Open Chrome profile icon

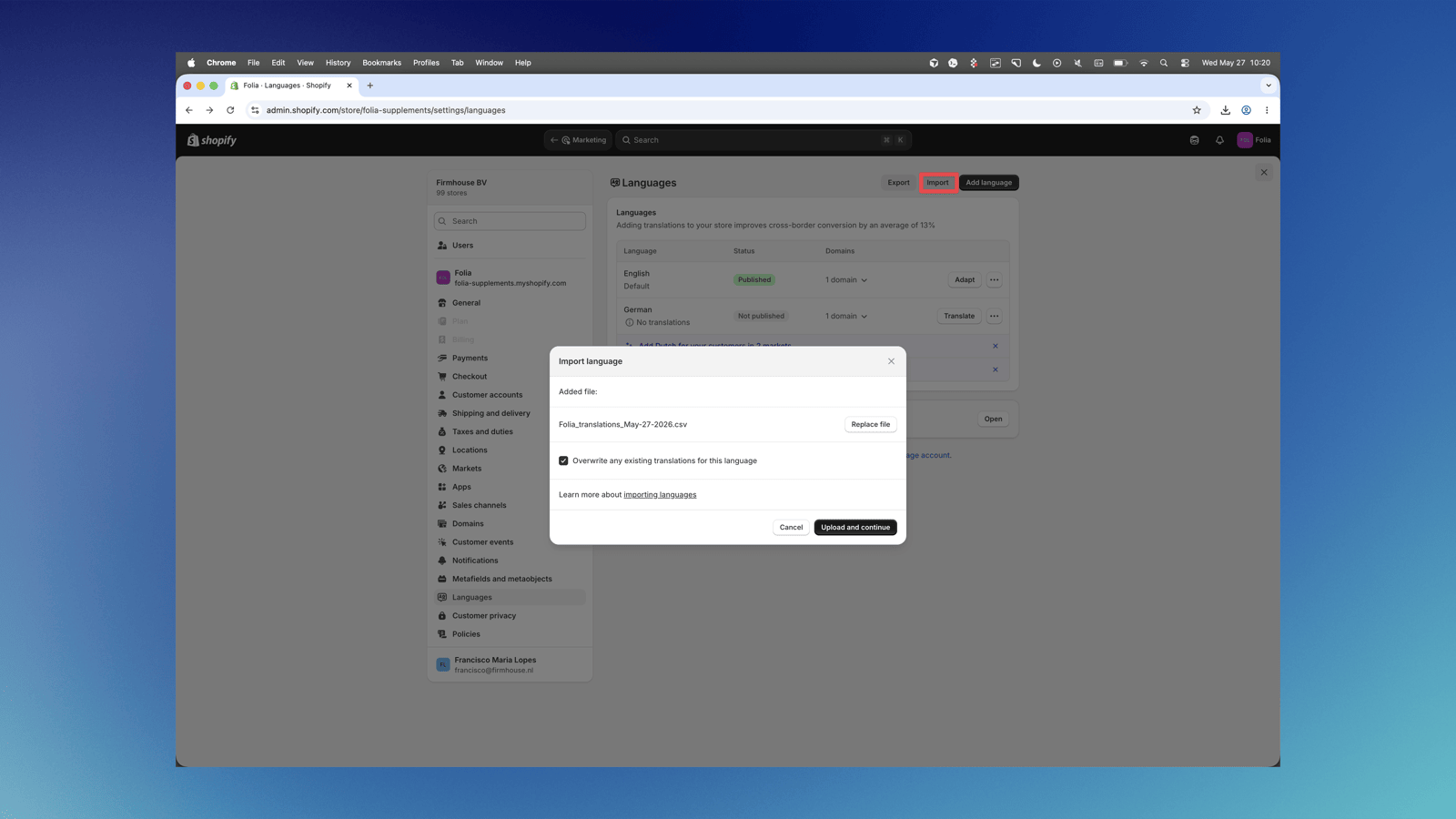pyautogui.click(x=1246, y=110)
